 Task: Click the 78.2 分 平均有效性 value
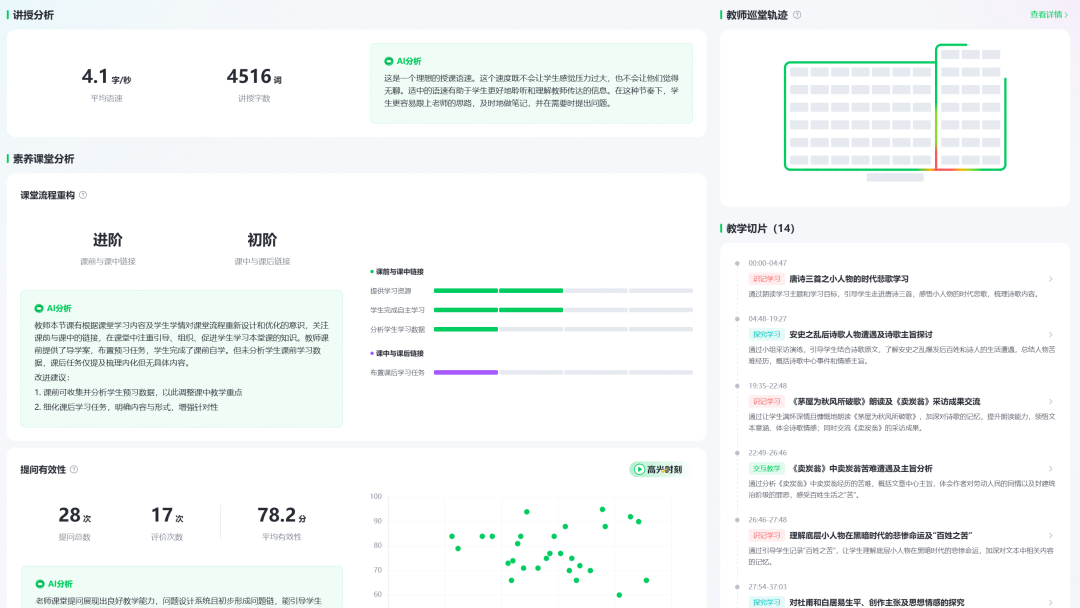click(281, 515)
